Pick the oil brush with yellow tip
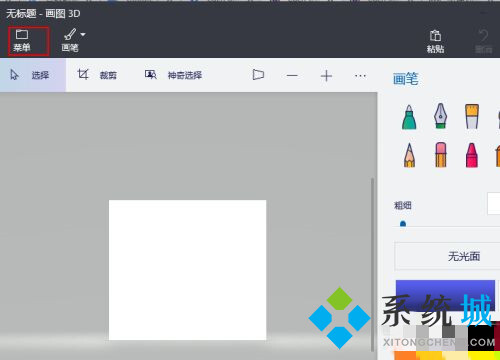The width and height of the screenshot is (500, 360). (472, 116)
